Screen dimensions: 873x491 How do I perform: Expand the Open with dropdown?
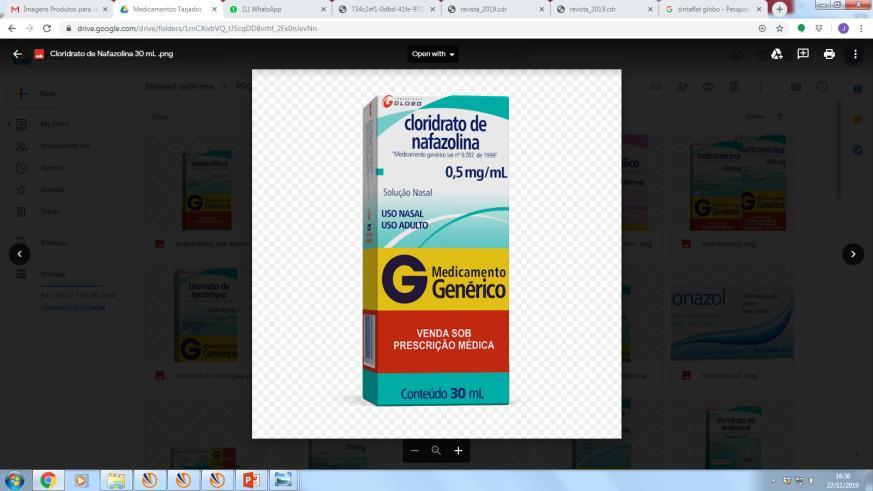pyautogui.click(x=433, y=54)
